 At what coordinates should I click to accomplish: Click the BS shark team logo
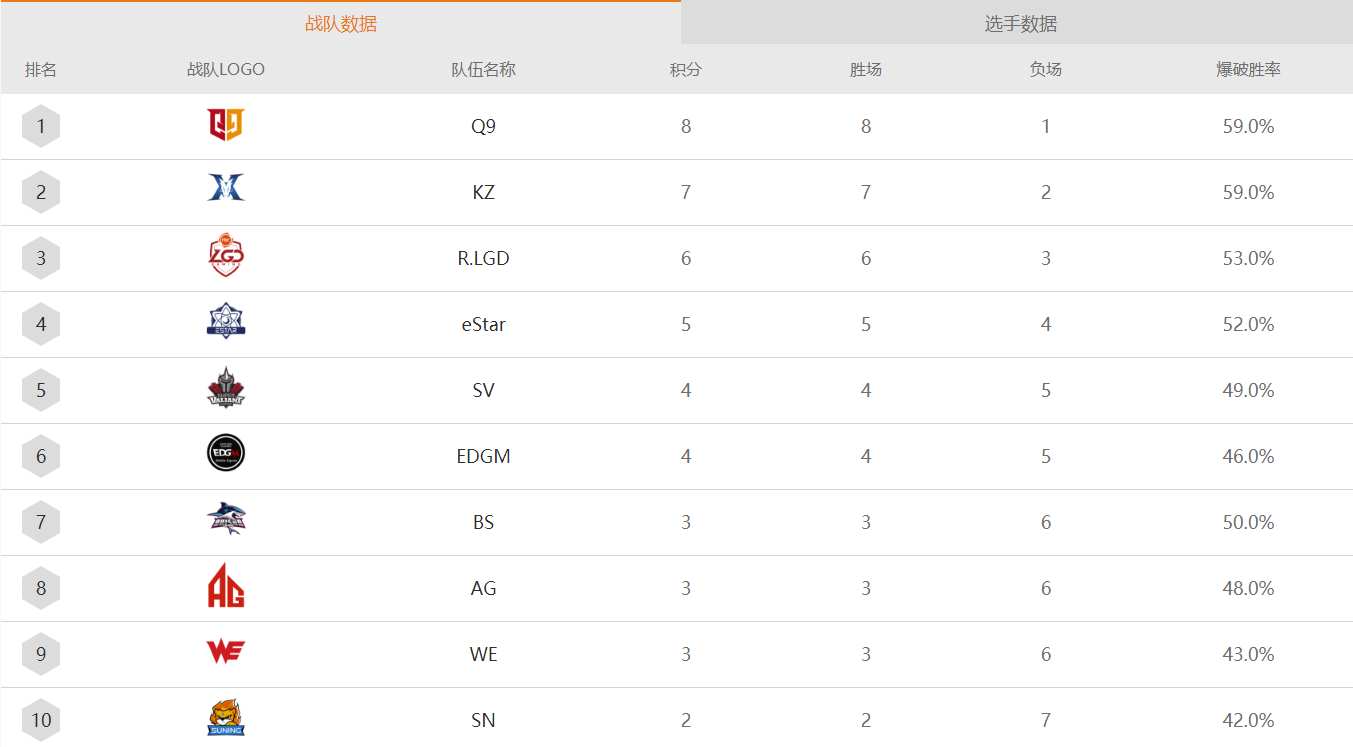226,519
